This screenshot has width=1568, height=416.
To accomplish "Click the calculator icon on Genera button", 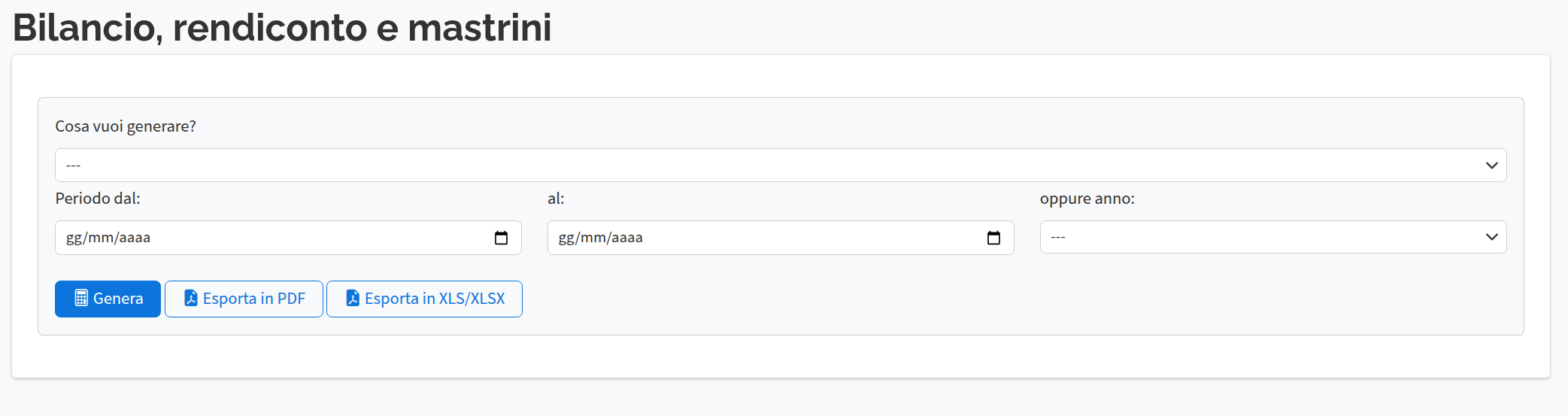I will click(x=81, y=299).
